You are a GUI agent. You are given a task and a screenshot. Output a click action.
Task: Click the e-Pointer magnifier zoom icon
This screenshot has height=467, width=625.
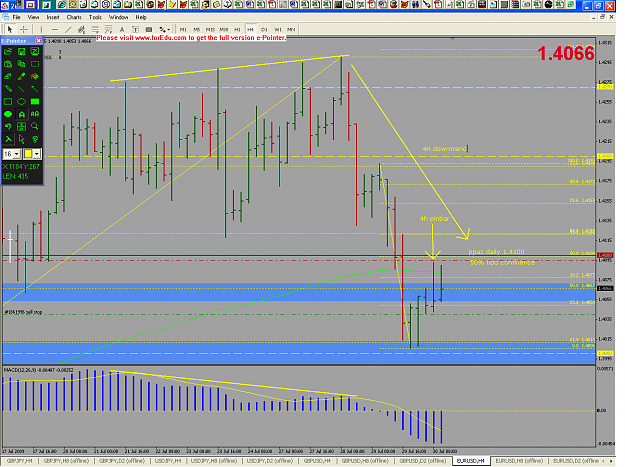35,126
